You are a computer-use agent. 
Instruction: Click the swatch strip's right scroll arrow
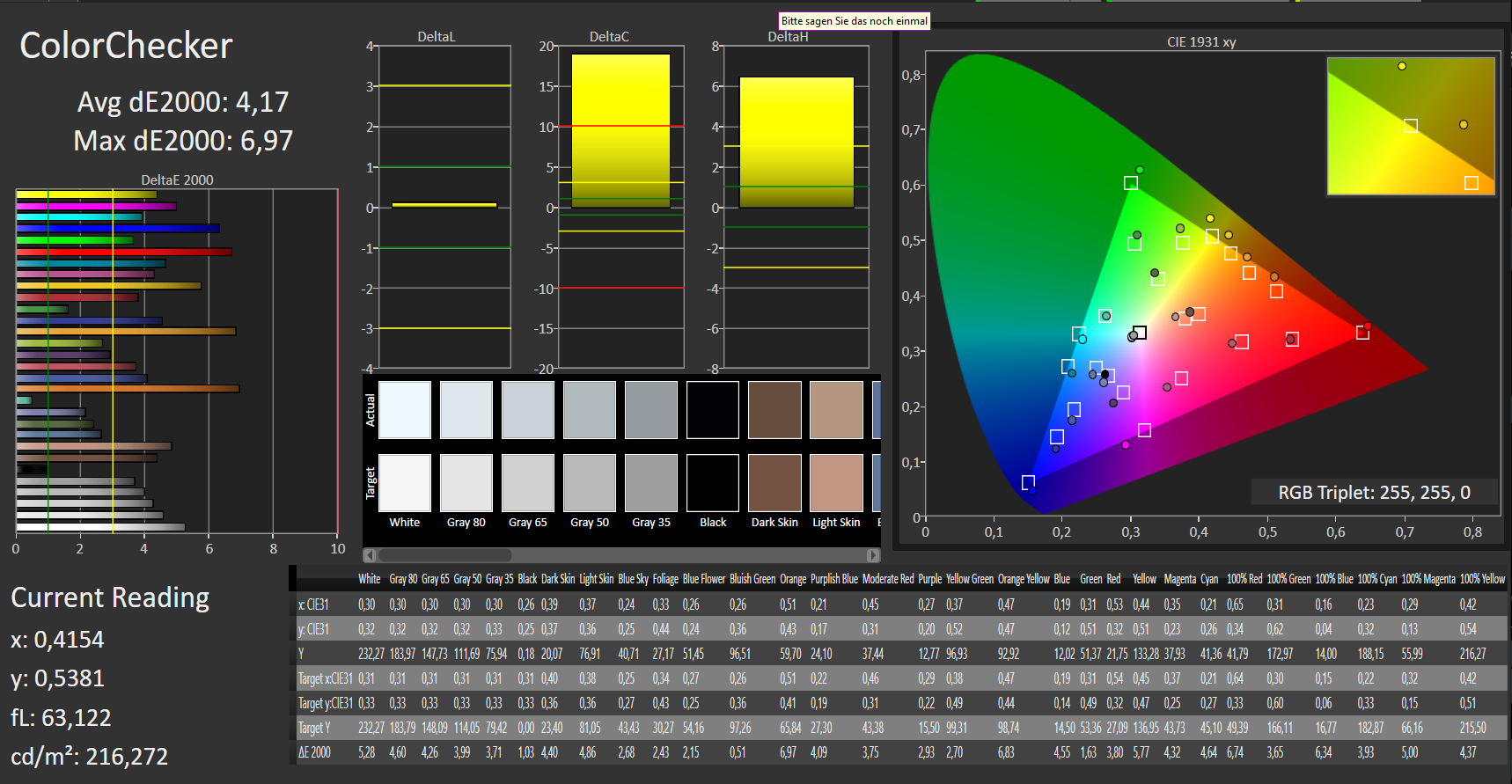pyautogui.click(x=873, y=555)
